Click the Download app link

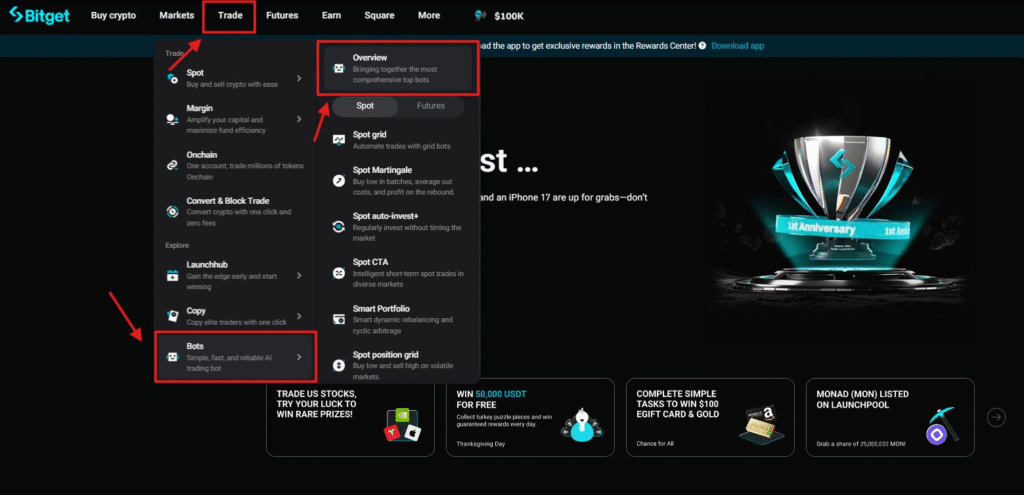(738, 46)
